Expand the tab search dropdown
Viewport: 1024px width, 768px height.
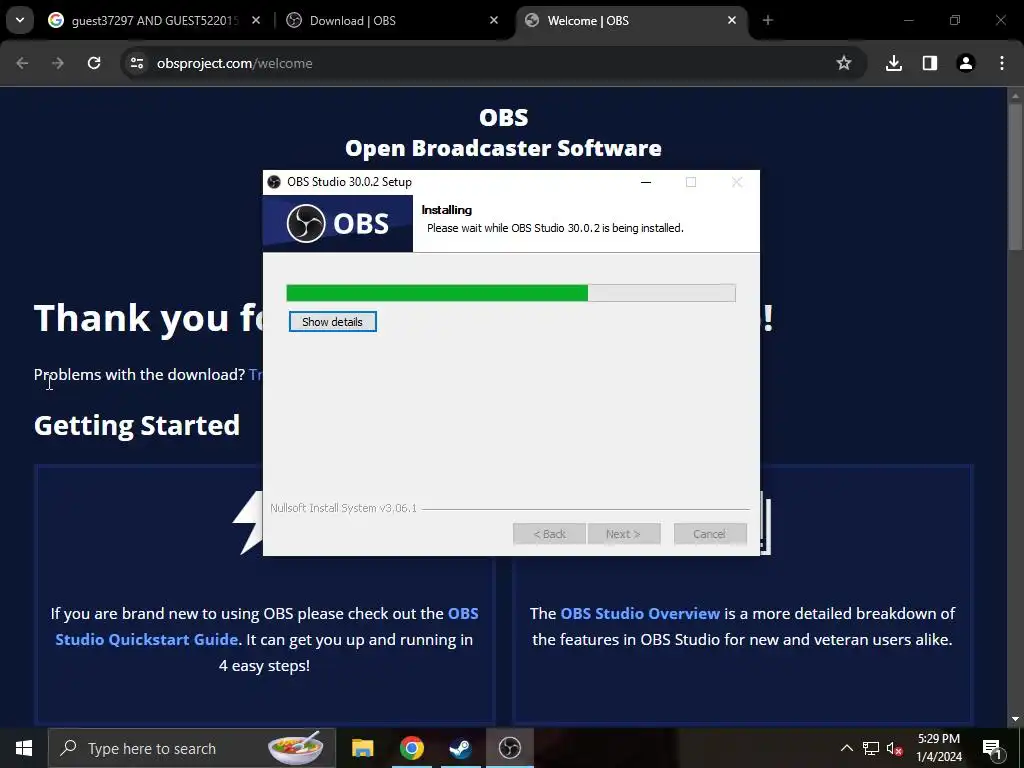(x=20, y=21)
